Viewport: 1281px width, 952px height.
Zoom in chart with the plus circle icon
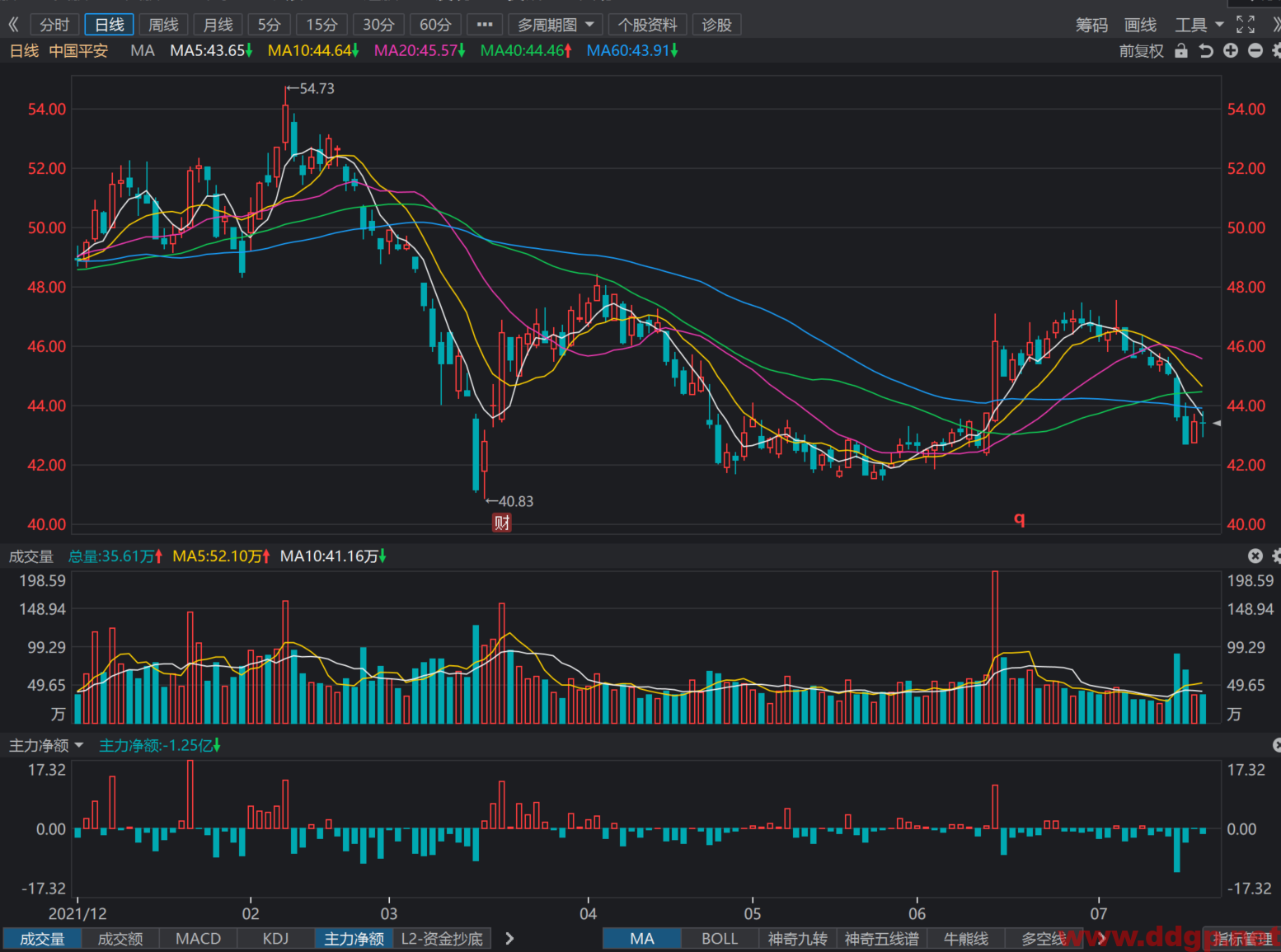click(x=1231, y=51)
